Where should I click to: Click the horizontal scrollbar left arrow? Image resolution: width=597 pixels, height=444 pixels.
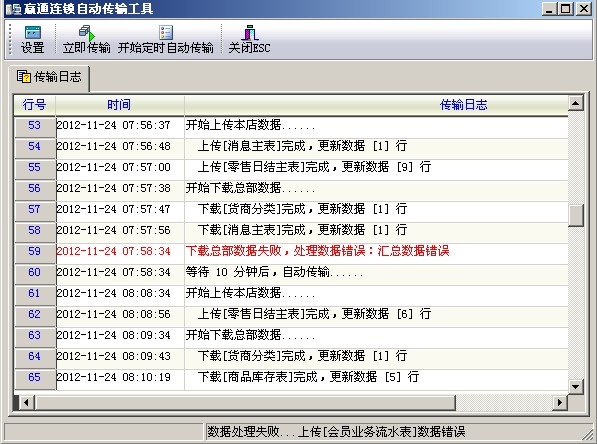click(x=25, y=402)
